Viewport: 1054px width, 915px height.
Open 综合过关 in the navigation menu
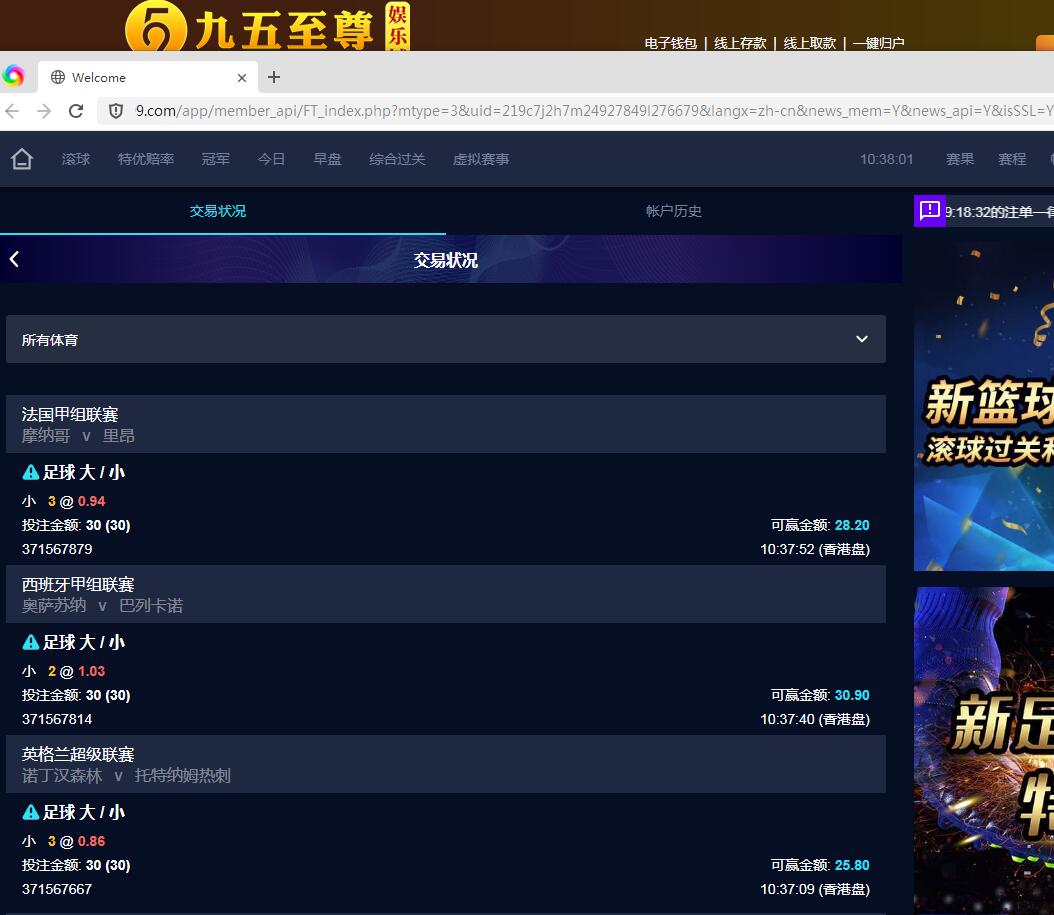pos(397,159)
